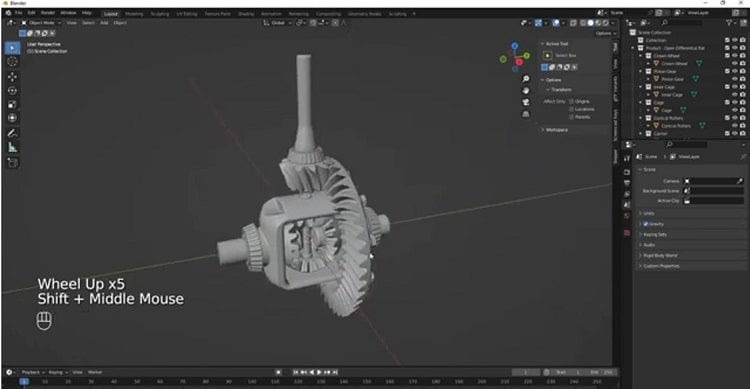Viewport: 750px width, 389px height.
Task: Select the Scale tool
Action: pos(12,104)
